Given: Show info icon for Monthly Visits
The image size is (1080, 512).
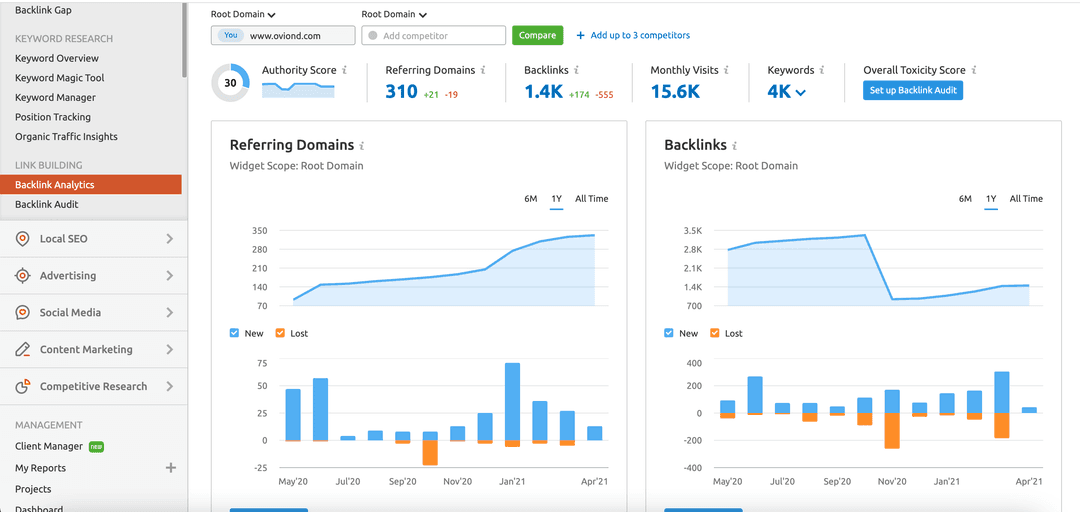Looking at the screenshot, I should pos(727,70).
